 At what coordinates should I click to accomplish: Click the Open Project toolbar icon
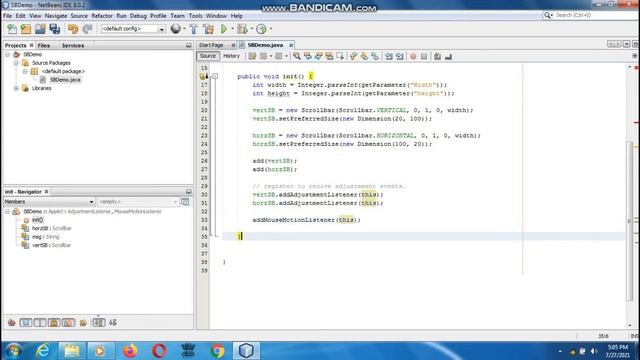(40, 29)
